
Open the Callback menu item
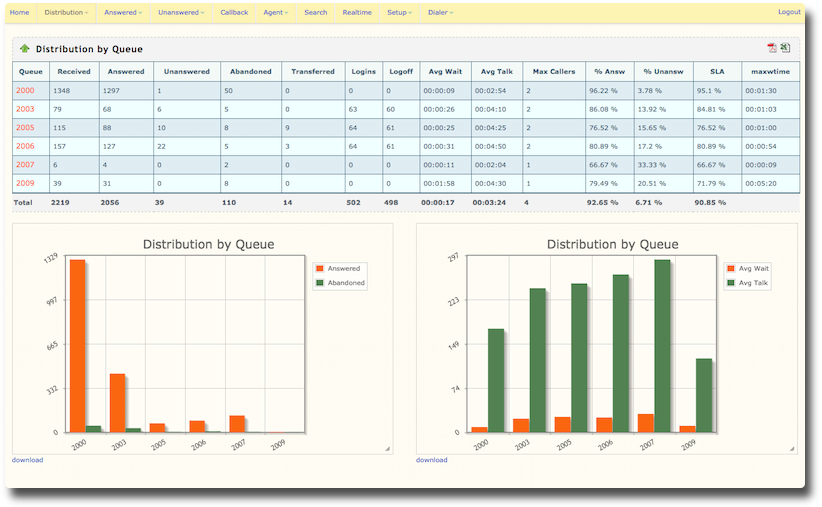(234, 12)
